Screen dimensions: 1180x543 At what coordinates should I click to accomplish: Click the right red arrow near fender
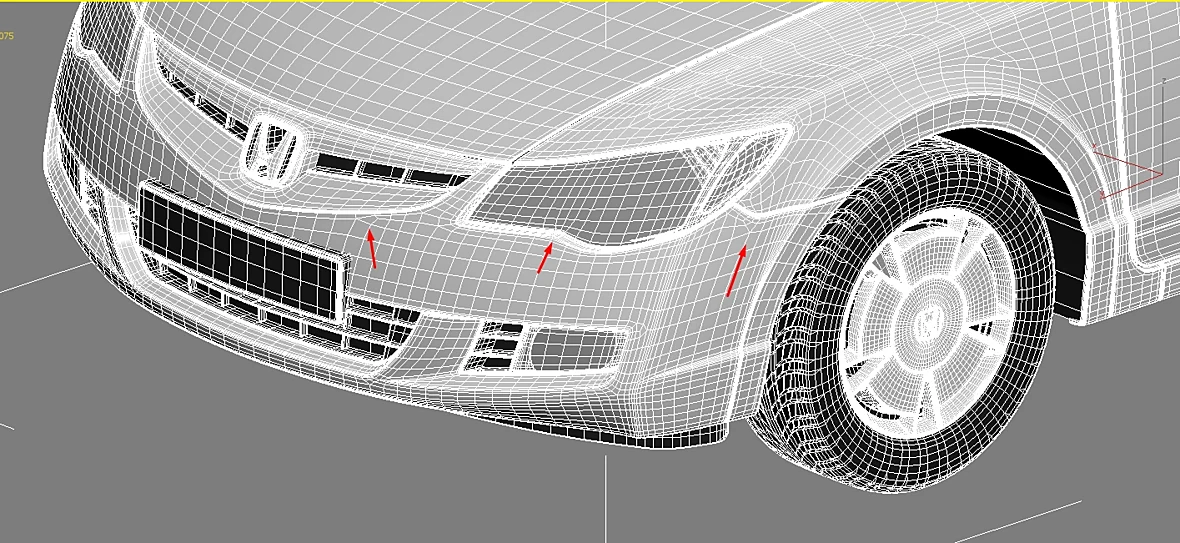pyautogui.click(x=736, y=271)
